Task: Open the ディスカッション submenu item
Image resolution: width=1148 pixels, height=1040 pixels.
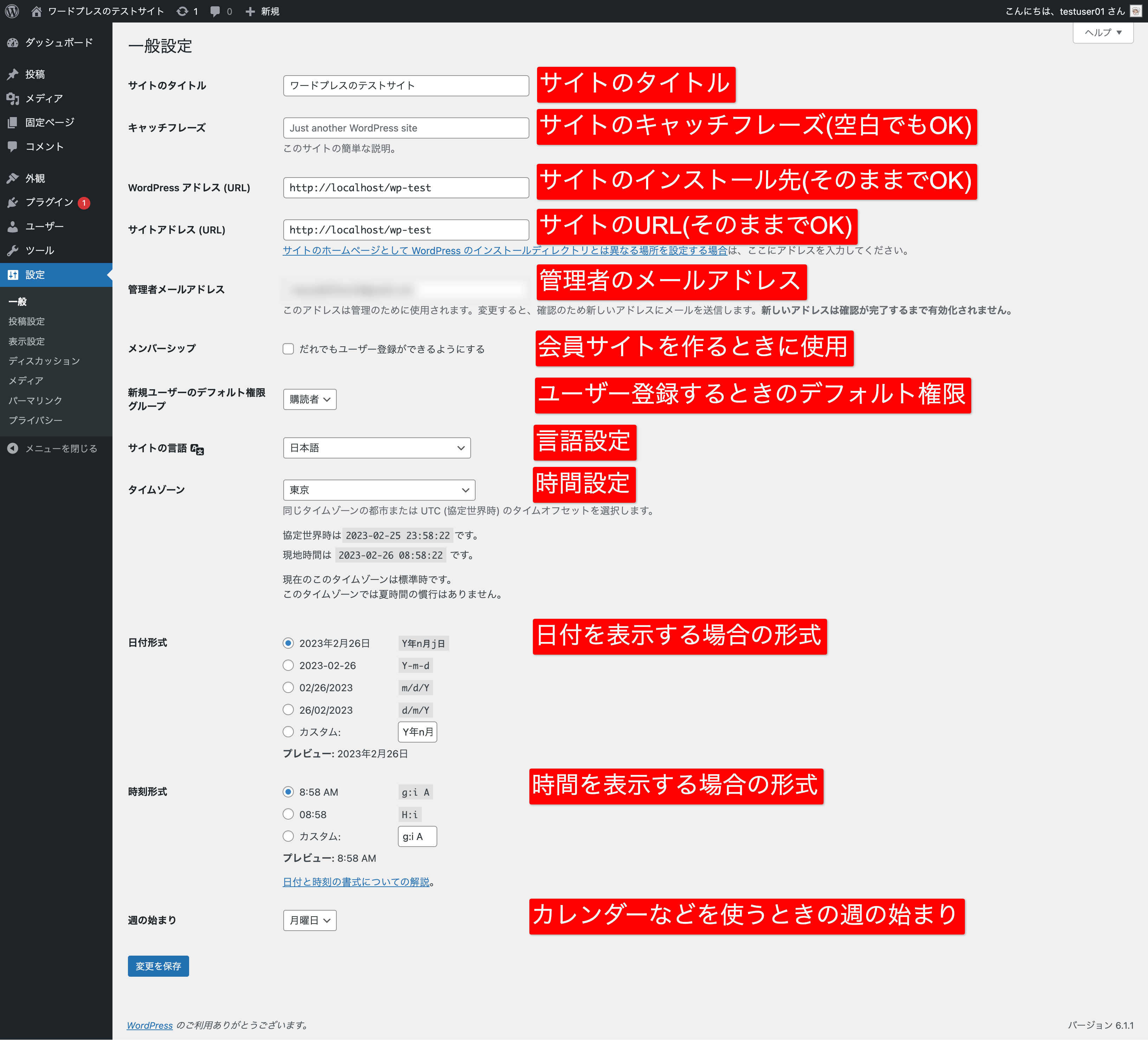Action: (x=44, y=361)
